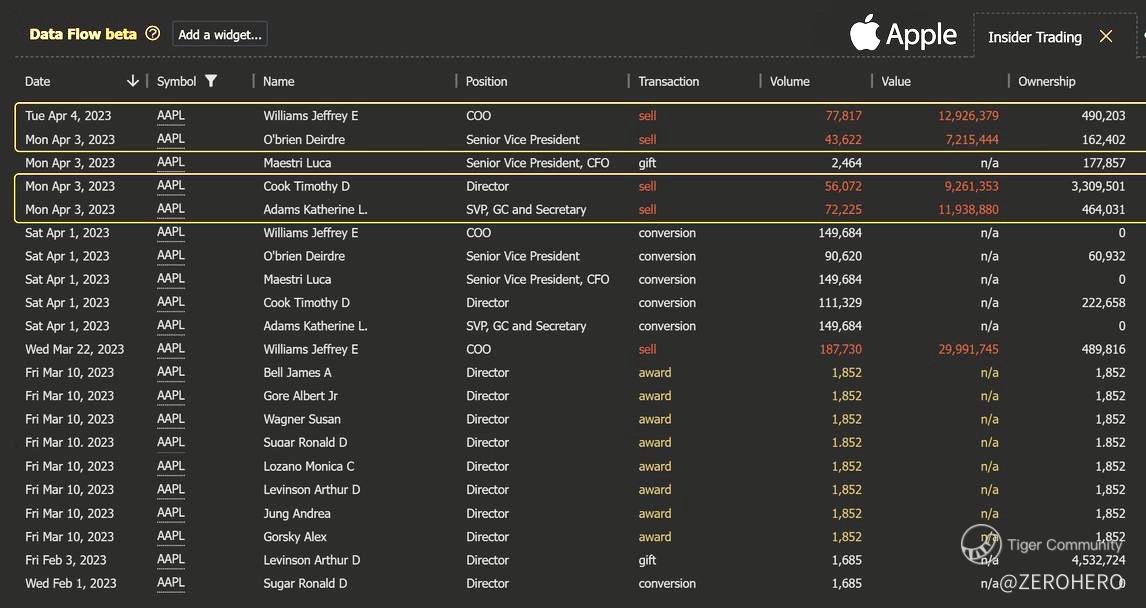The image size is (1146, 608).
Task: Click the Data Flow beta title
Action: [x=82, y=34]
